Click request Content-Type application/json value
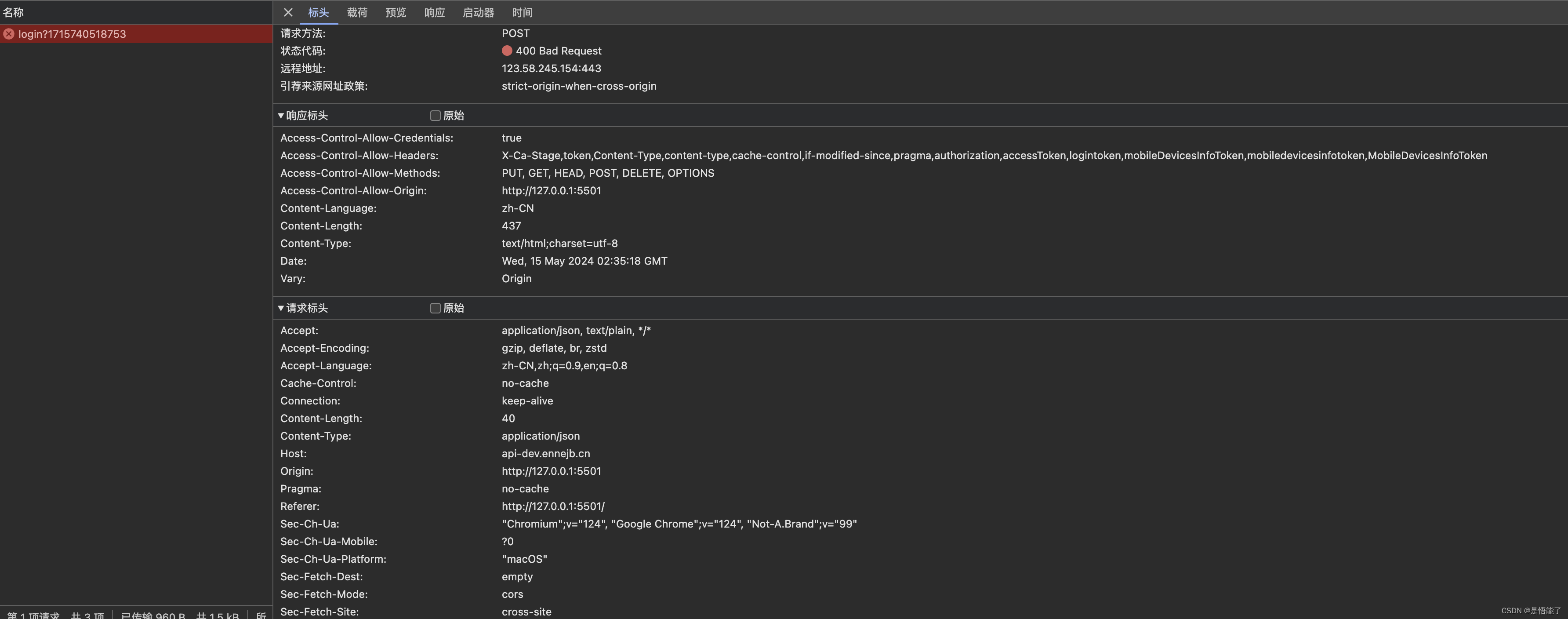This screenshot has height=619, width=1568. pyautogui.click(x=541, y=437)
